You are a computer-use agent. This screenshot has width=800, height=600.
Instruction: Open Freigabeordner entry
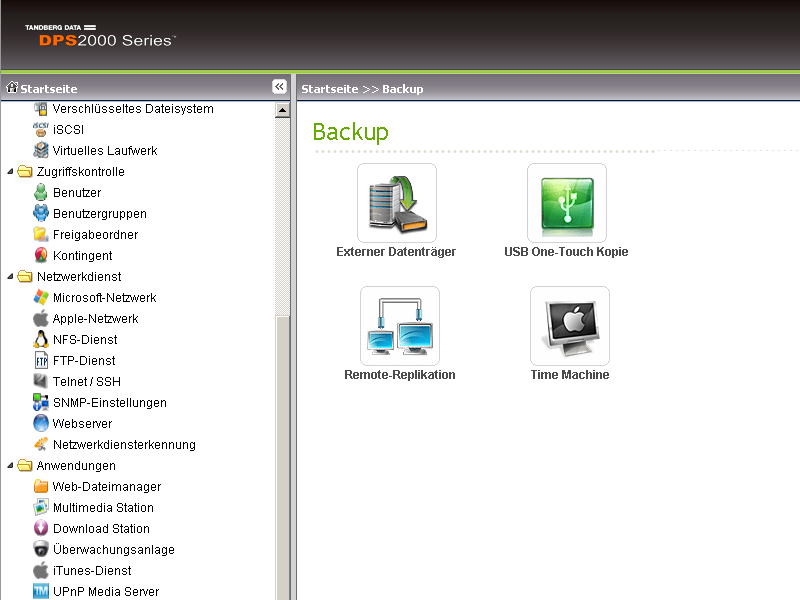pos(95,235)
